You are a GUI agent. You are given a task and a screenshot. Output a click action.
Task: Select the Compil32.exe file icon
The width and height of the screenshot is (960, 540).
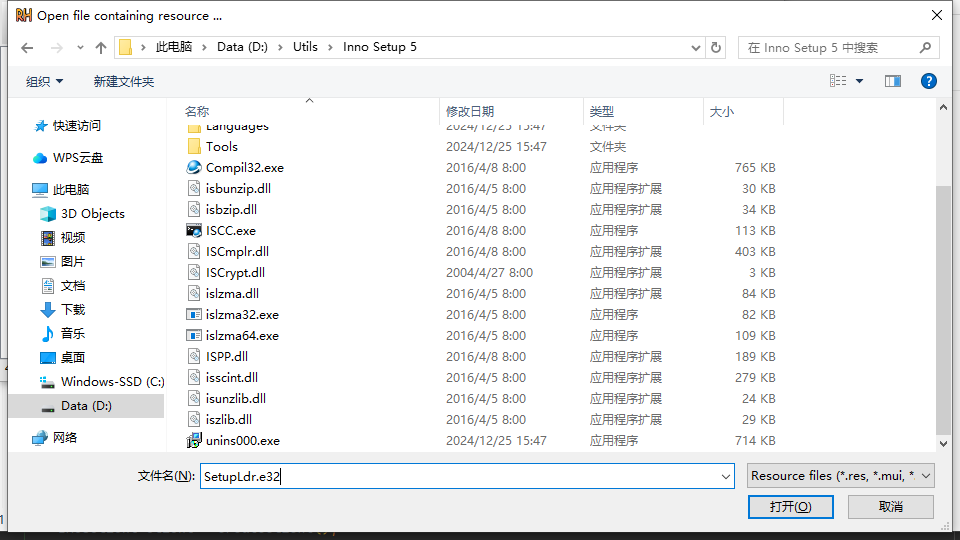point(194,168)
